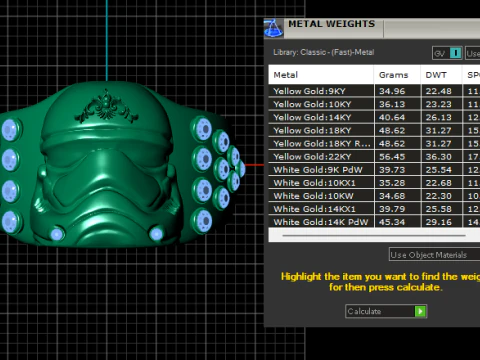Select the Yellow Gold:9KY row
Viewport: 480px width, 360px height.
click(x=374, y=91)
